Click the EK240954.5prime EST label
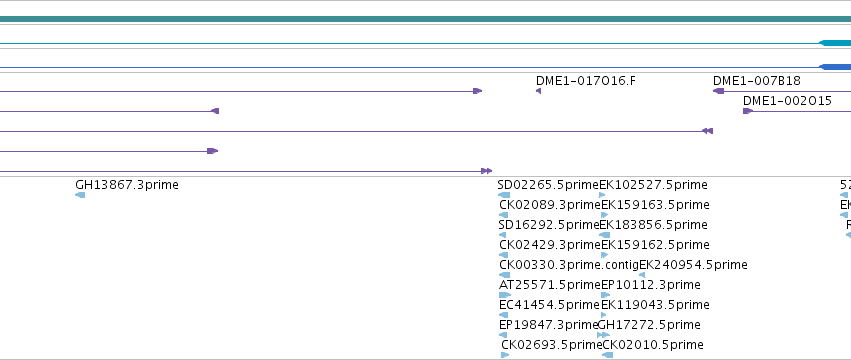The height and width of the screenshot is (360, 851). click(693, 265)
